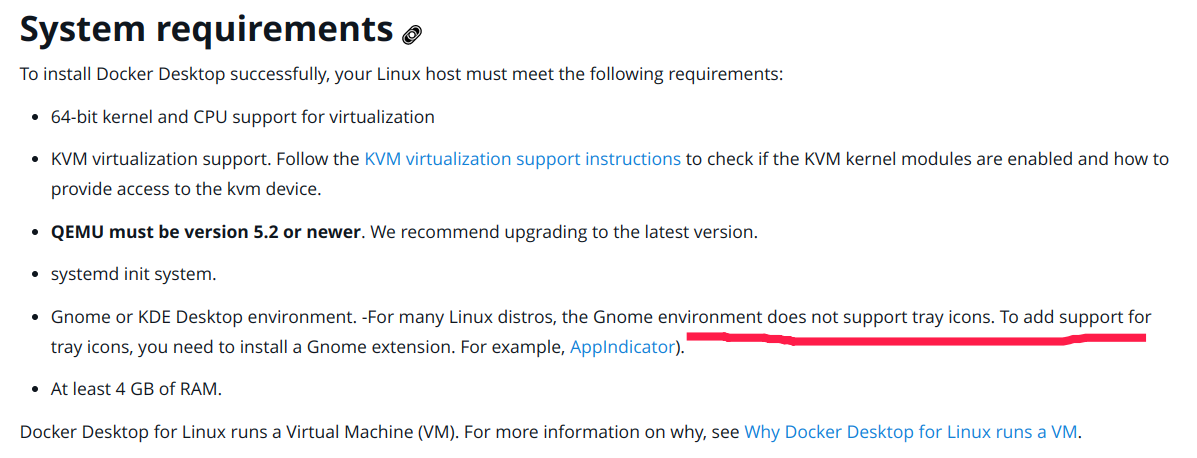Click the phrase does not support tray icons
Screen dimensions: 1197x458
tap(881, 318)
